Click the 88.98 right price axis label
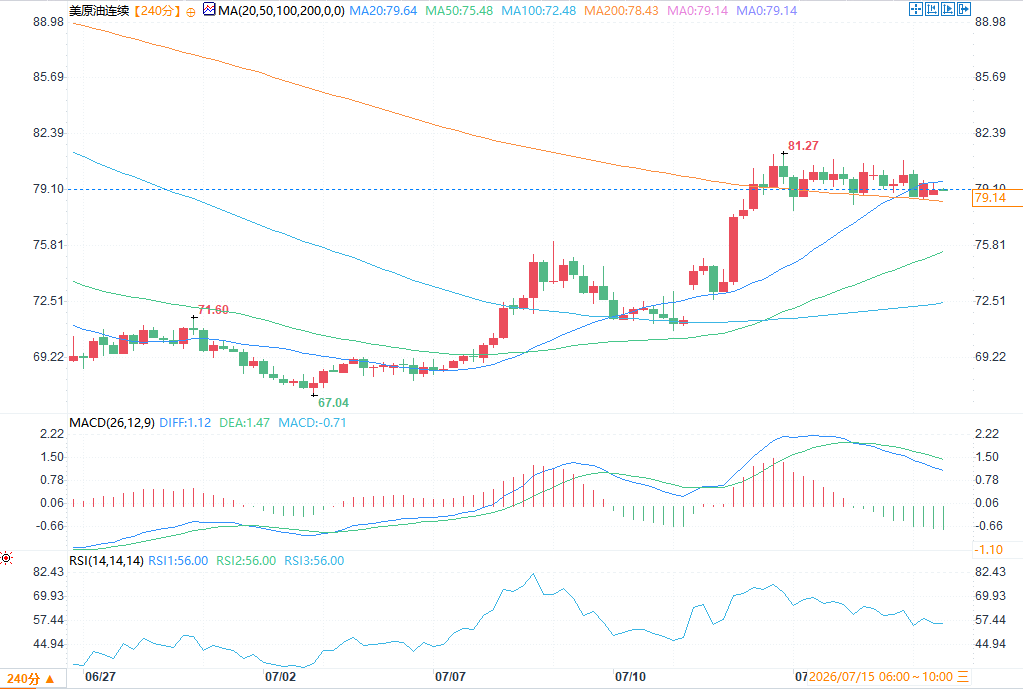This screenshot has height=689, width=1023. (990, 22)
